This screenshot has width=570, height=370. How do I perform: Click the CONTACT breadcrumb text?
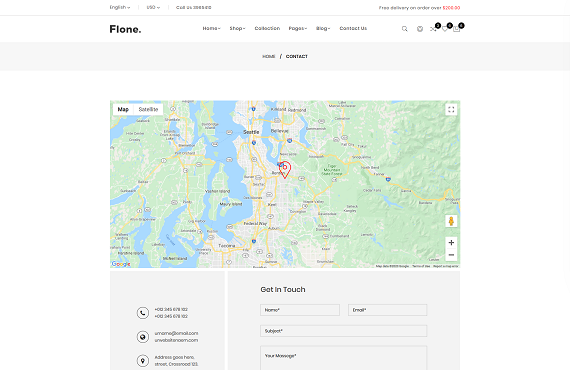pyautogui.click(x=297, y=56)
